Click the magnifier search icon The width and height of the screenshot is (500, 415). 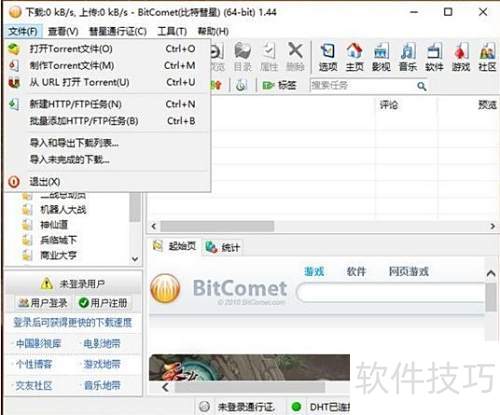[x=422, y=86]
